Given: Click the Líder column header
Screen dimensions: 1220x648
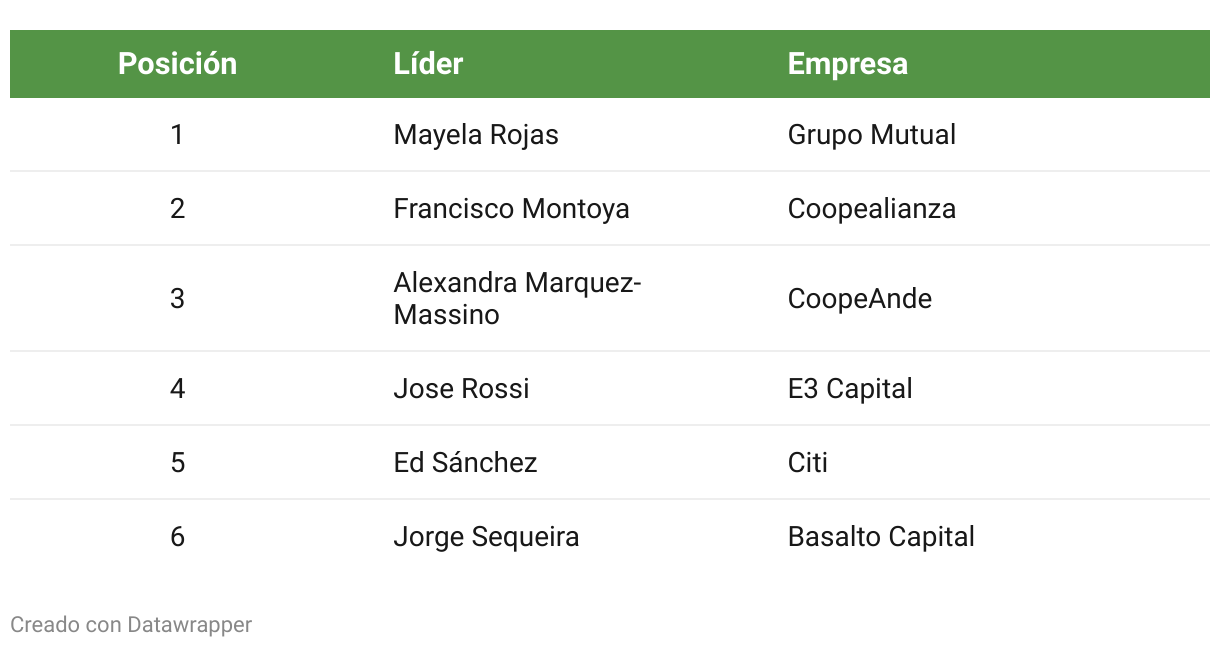Looking at the screenshot, I should (428, 64).
